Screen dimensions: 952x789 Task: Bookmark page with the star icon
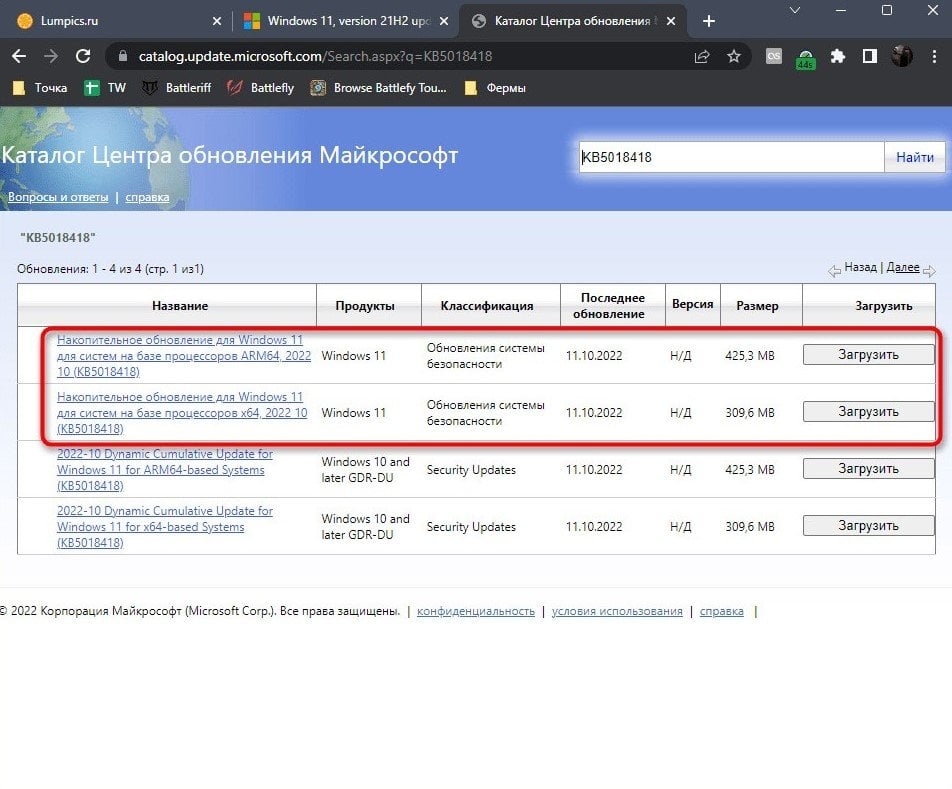734,56
